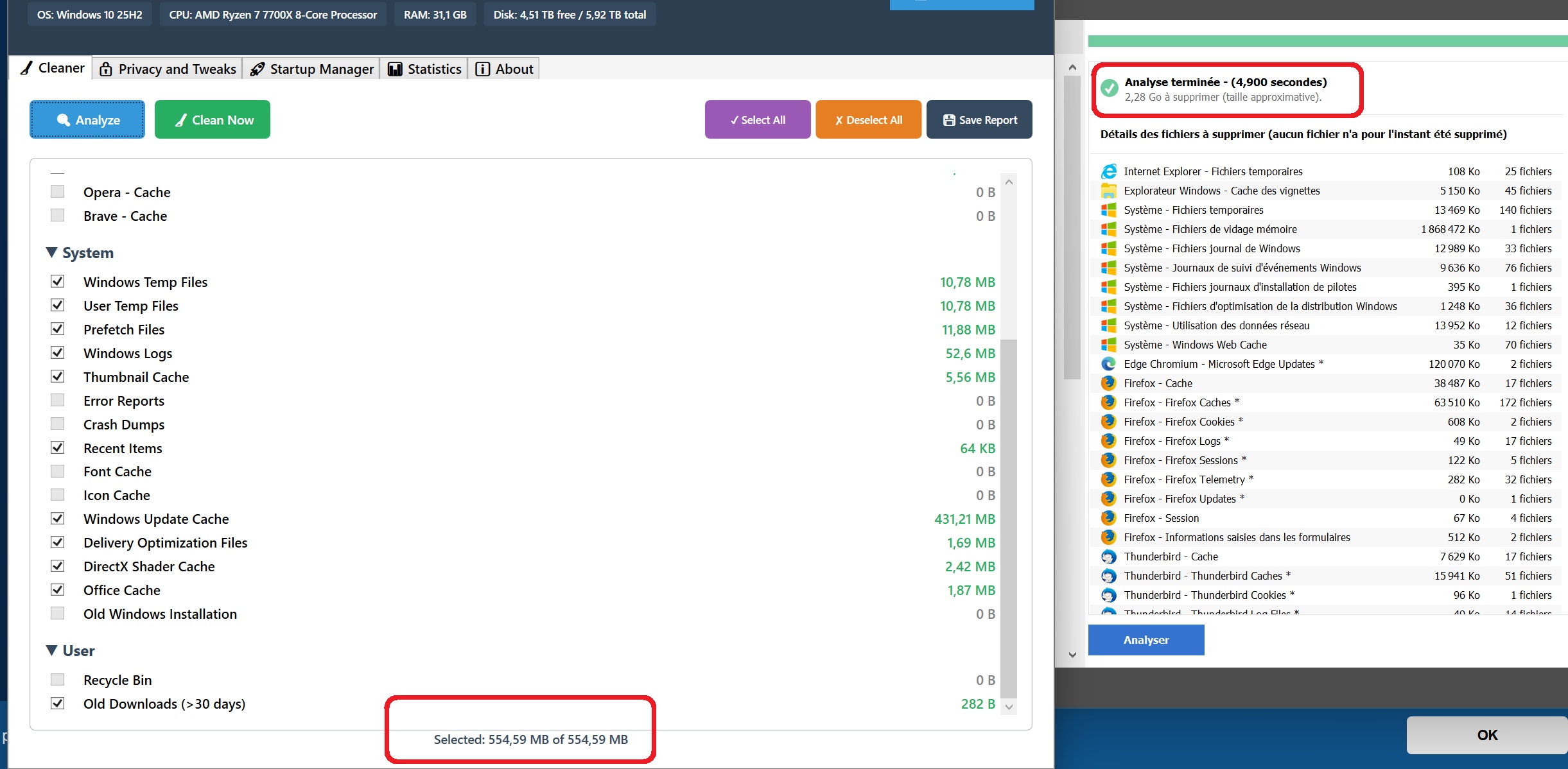Click the Windows icon for Système Fichiers temporaires
This screenshot has height=769, width=1568.
(1108, 210)
